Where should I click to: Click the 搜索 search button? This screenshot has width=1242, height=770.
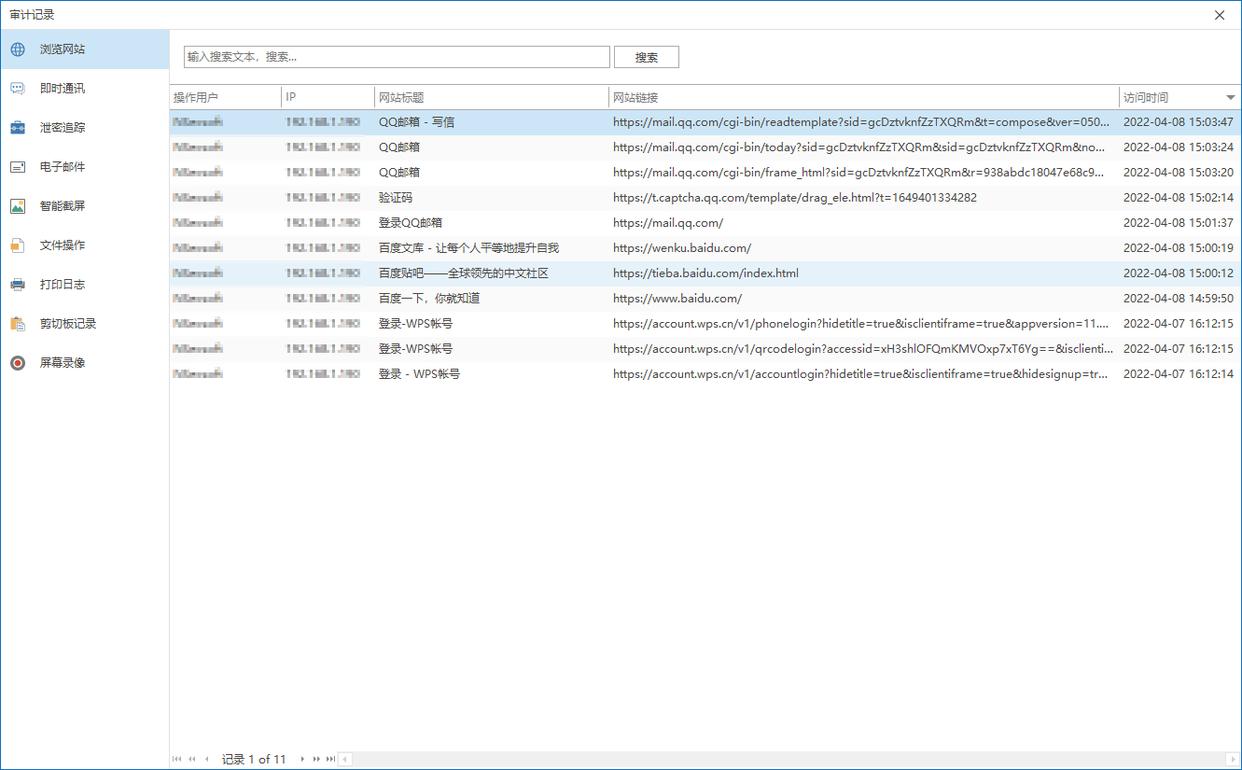[x=646, y=57]
